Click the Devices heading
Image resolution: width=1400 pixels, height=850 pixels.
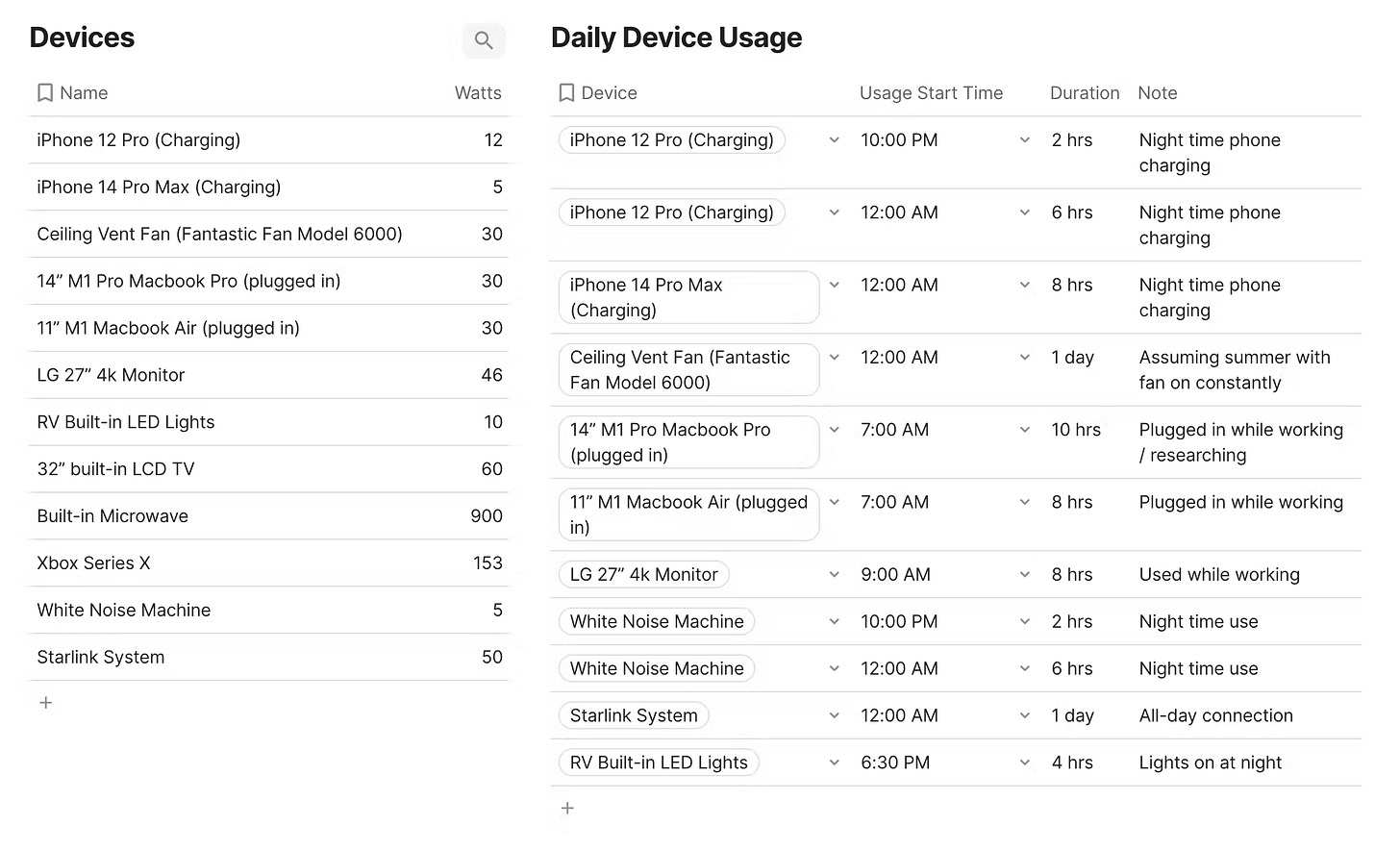click(82, 37)
